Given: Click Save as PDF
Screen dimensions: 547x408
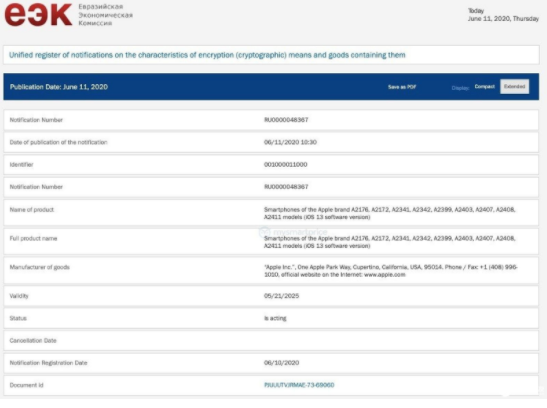Looking at the screenshot, I should pyautogui.click(x=402, y=87).
